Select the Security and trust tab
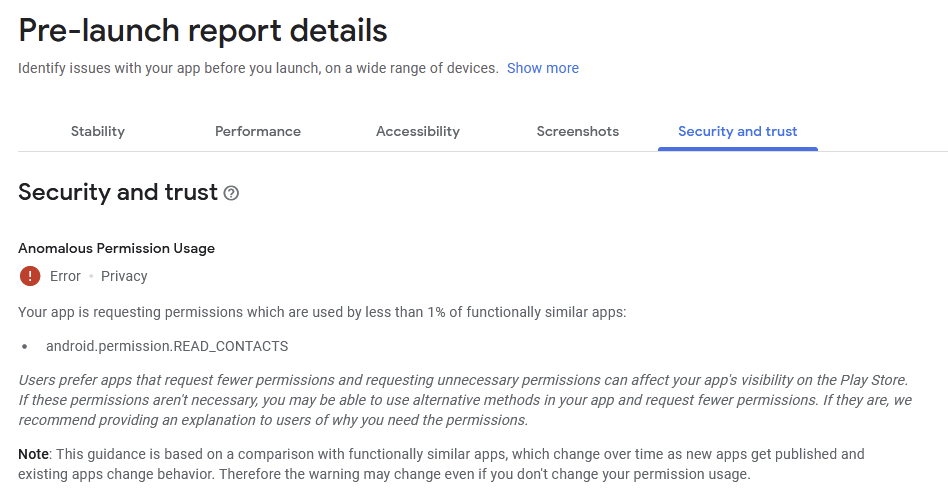The height and width of the screenshot is (501, 948). (738, 131)
